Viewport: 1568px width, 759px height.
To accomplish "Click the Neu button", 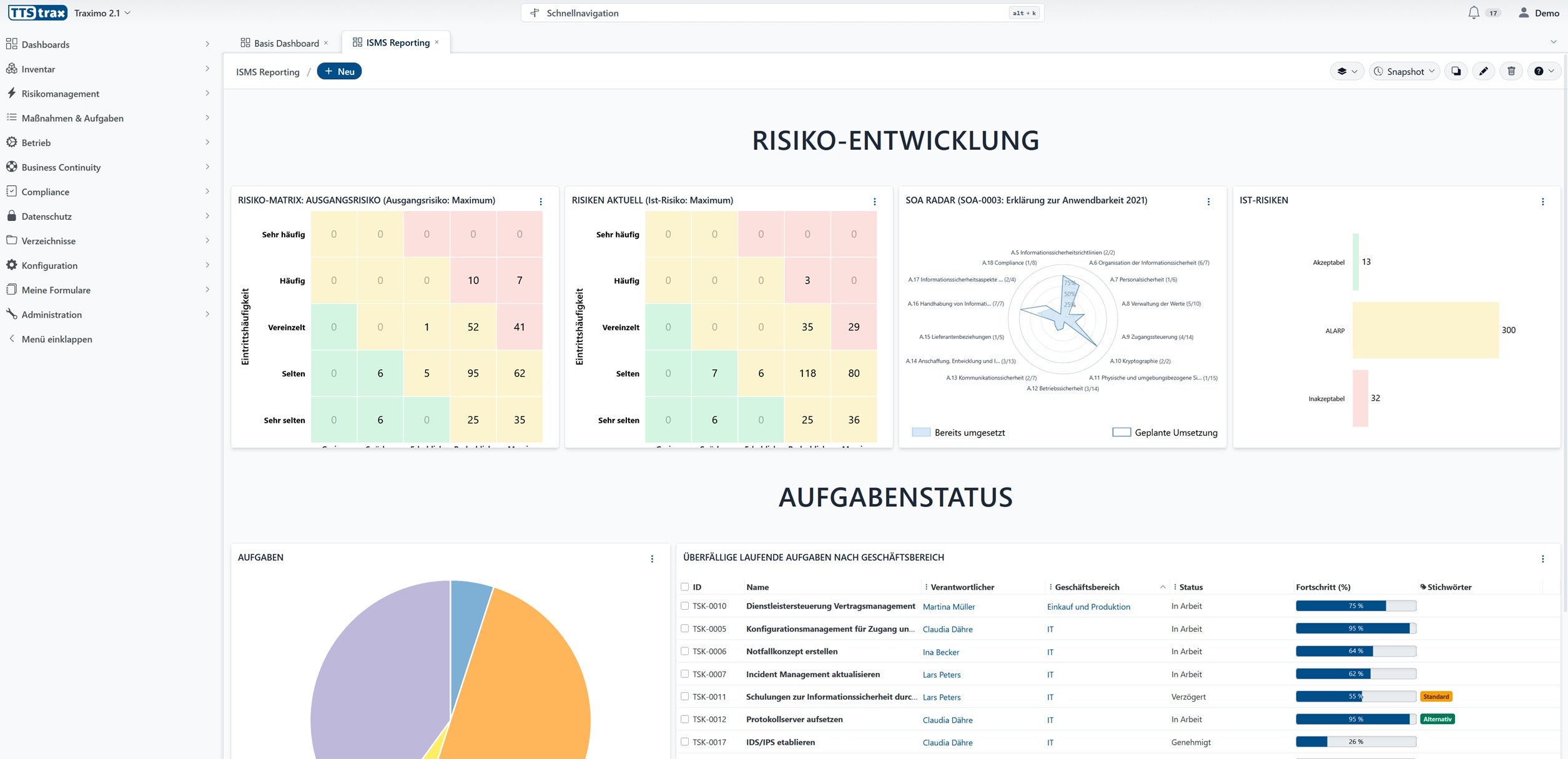I will (339, 71).
